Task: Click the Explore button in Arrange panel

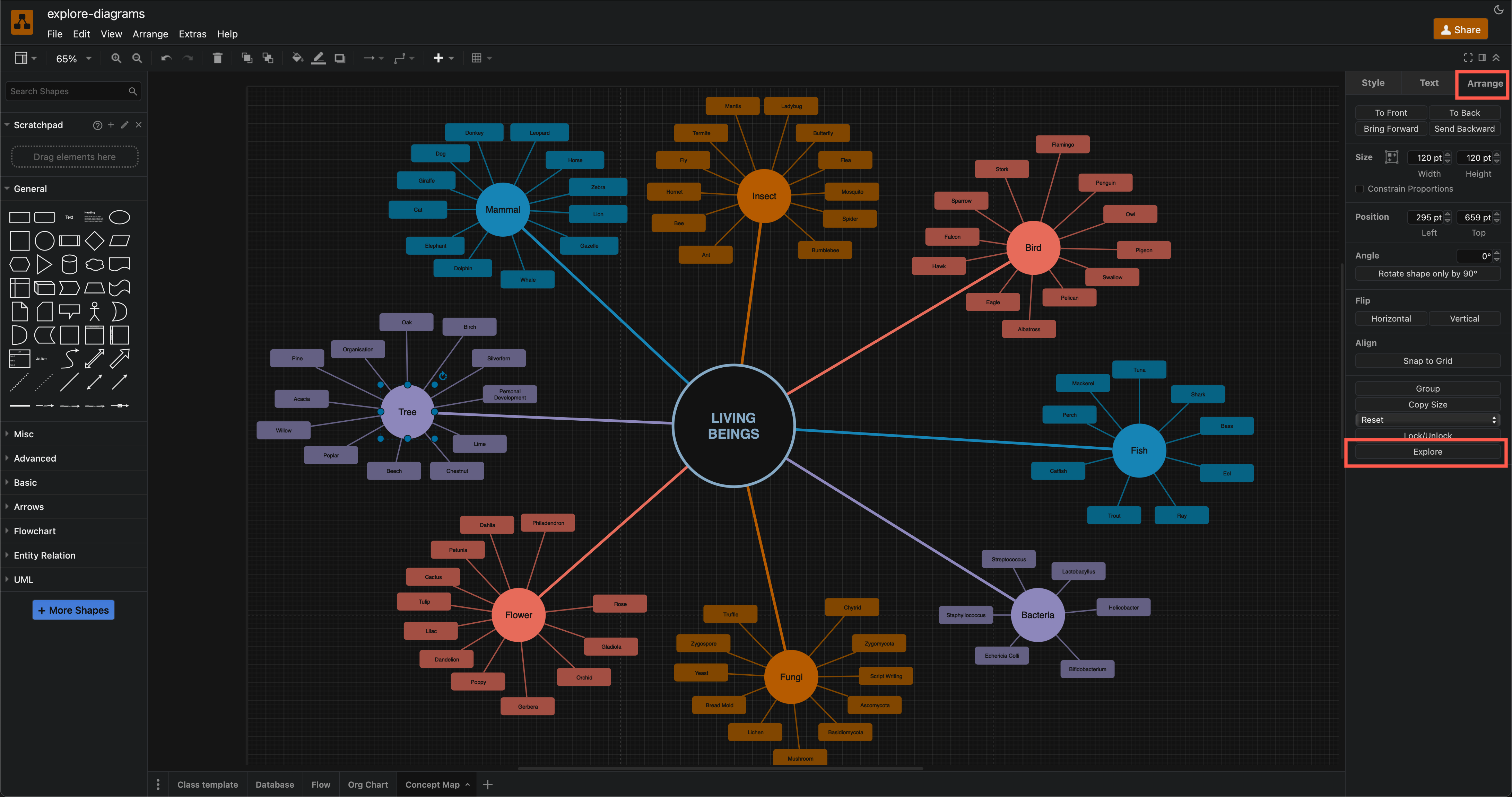Action: (x=1427, y=451)
